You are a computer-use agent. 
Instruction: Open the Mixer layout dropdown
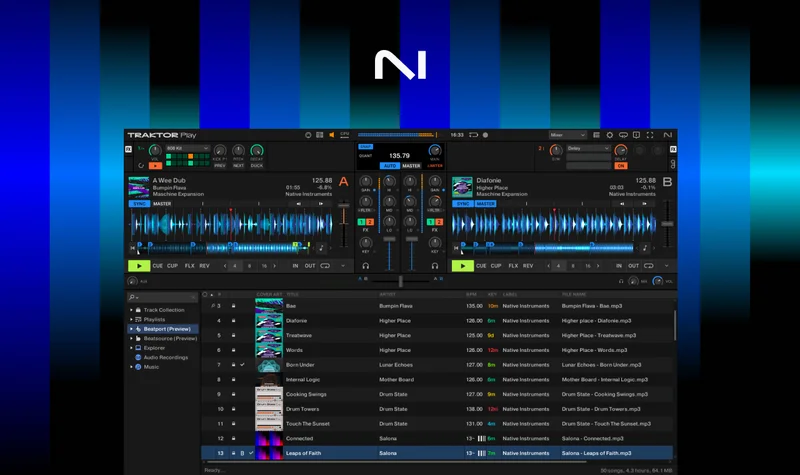coord(567,135)
